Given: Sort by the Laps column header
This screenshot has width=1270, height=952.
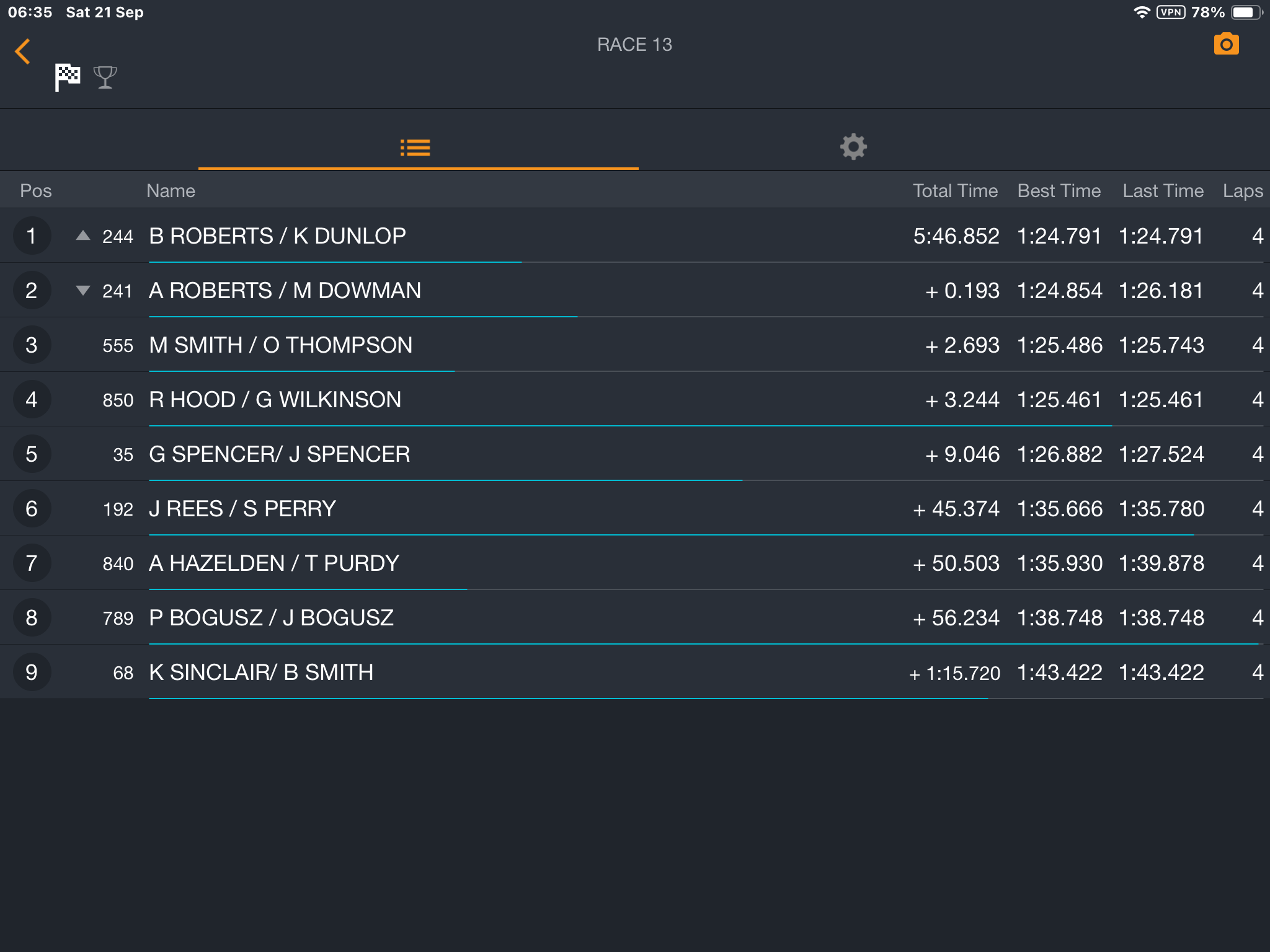Looking at the screenshot, I should point(1243,192).
